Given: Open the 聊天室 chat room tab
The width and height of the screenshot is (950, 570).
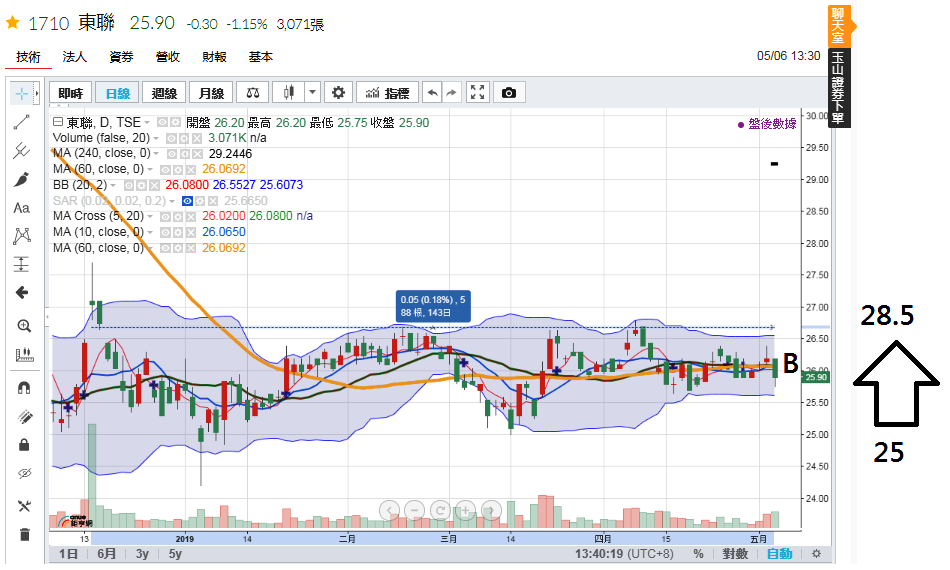Looking at the screenshot, I should pyautogui.click(x=838, y=26).
